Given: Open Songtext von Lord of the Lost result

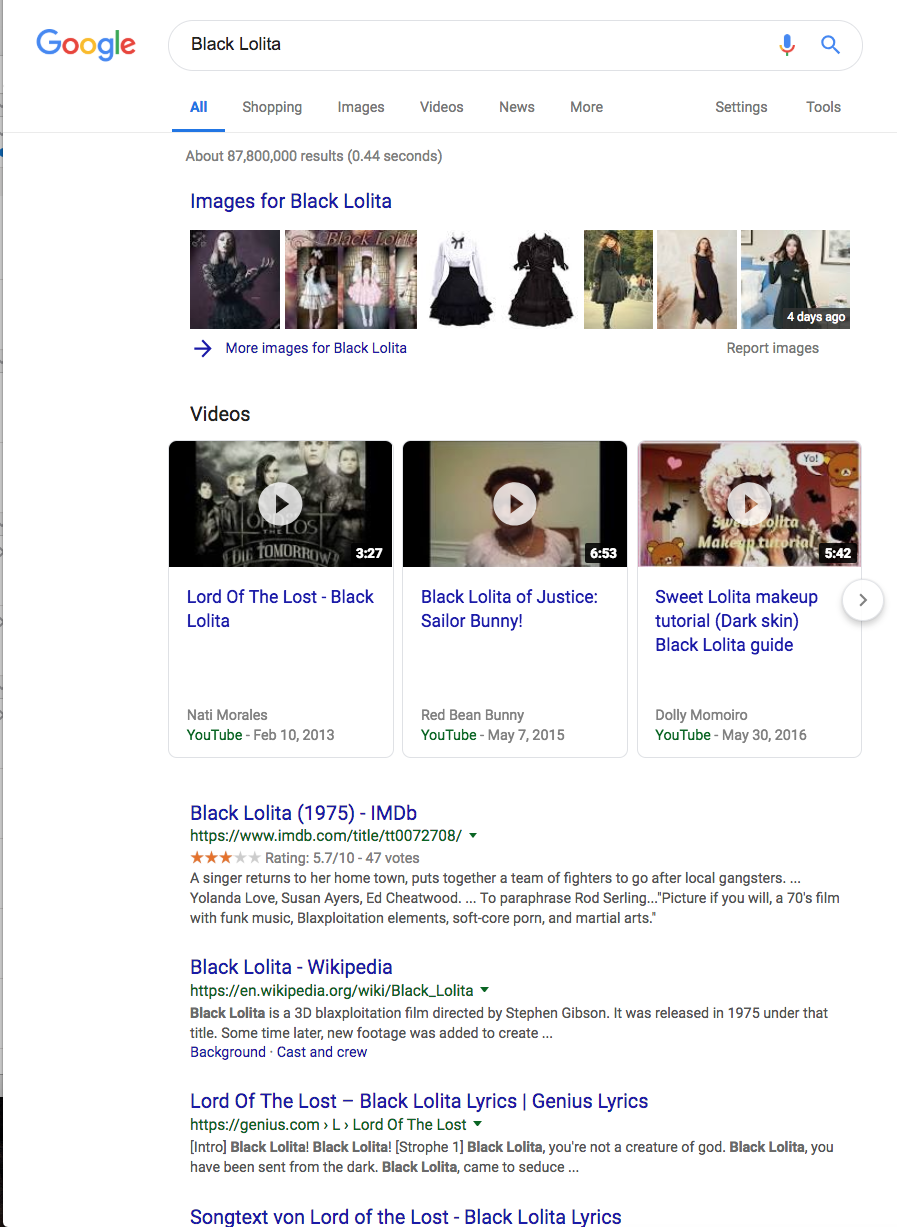Looking at the screenshot, I should [x=406, y=1216].
